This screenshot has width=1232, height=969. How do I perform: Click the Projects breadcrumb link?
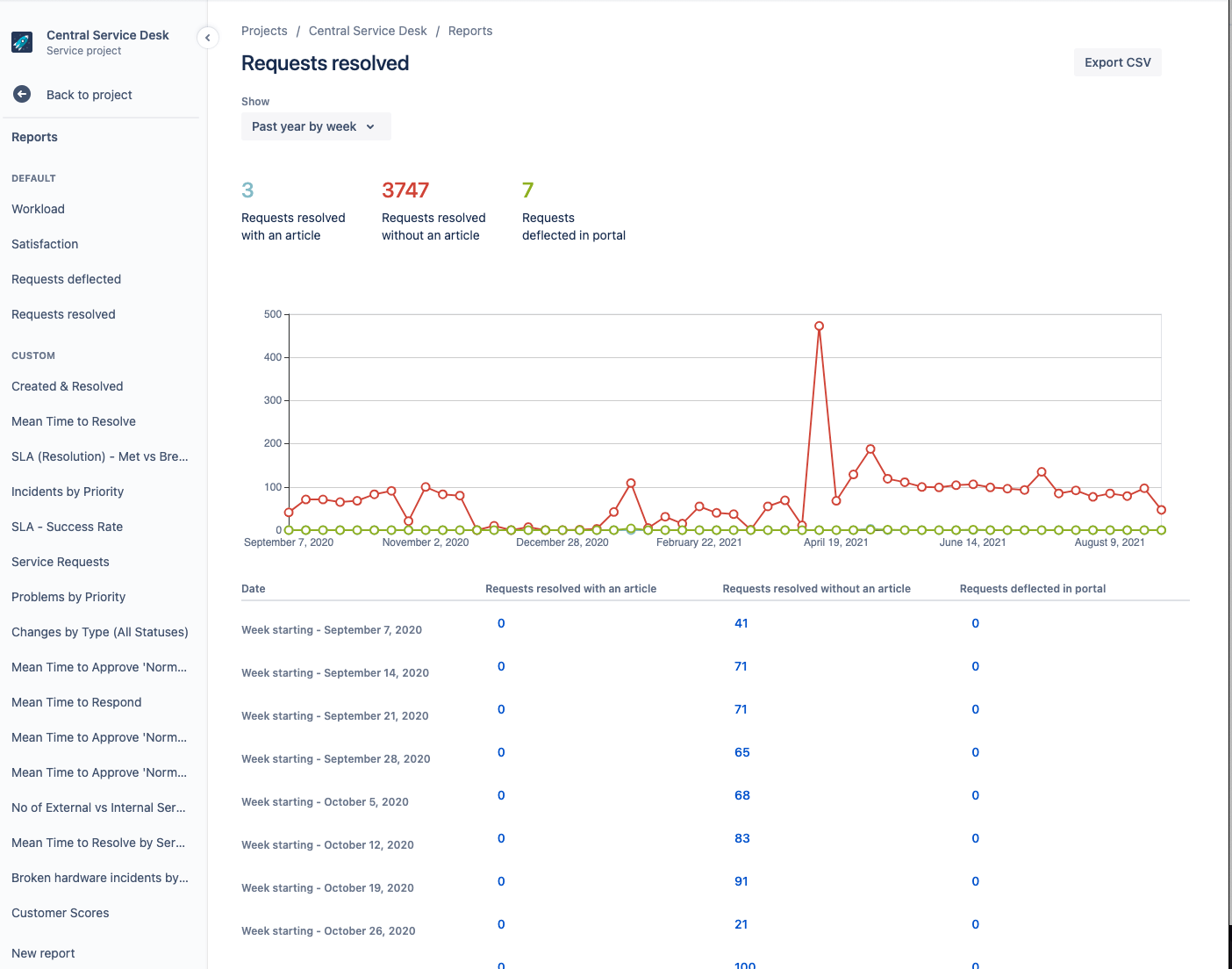[264, 31]
